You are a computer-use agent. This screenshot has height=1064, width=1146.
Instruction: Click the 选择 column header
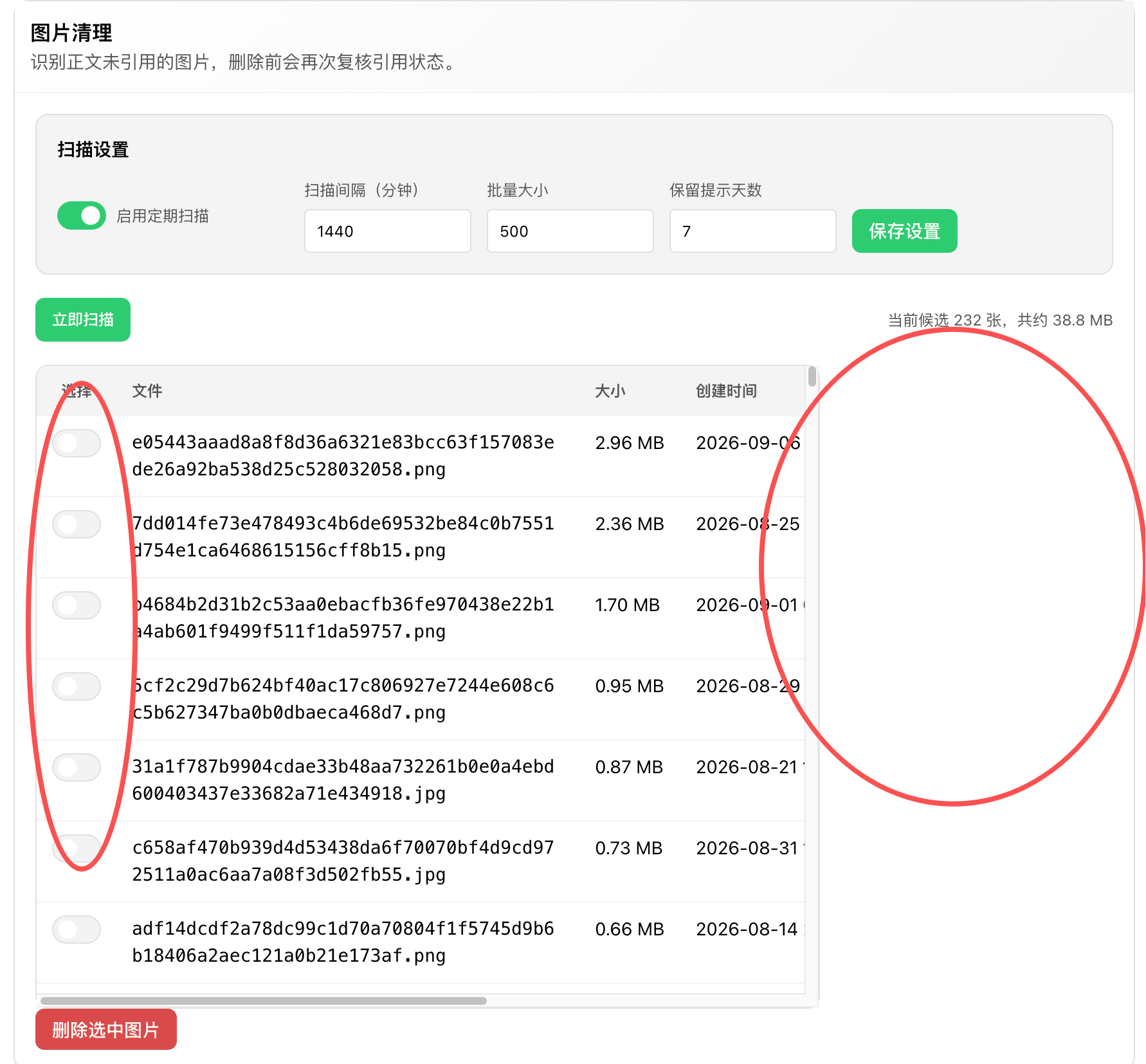coord(77,391)
